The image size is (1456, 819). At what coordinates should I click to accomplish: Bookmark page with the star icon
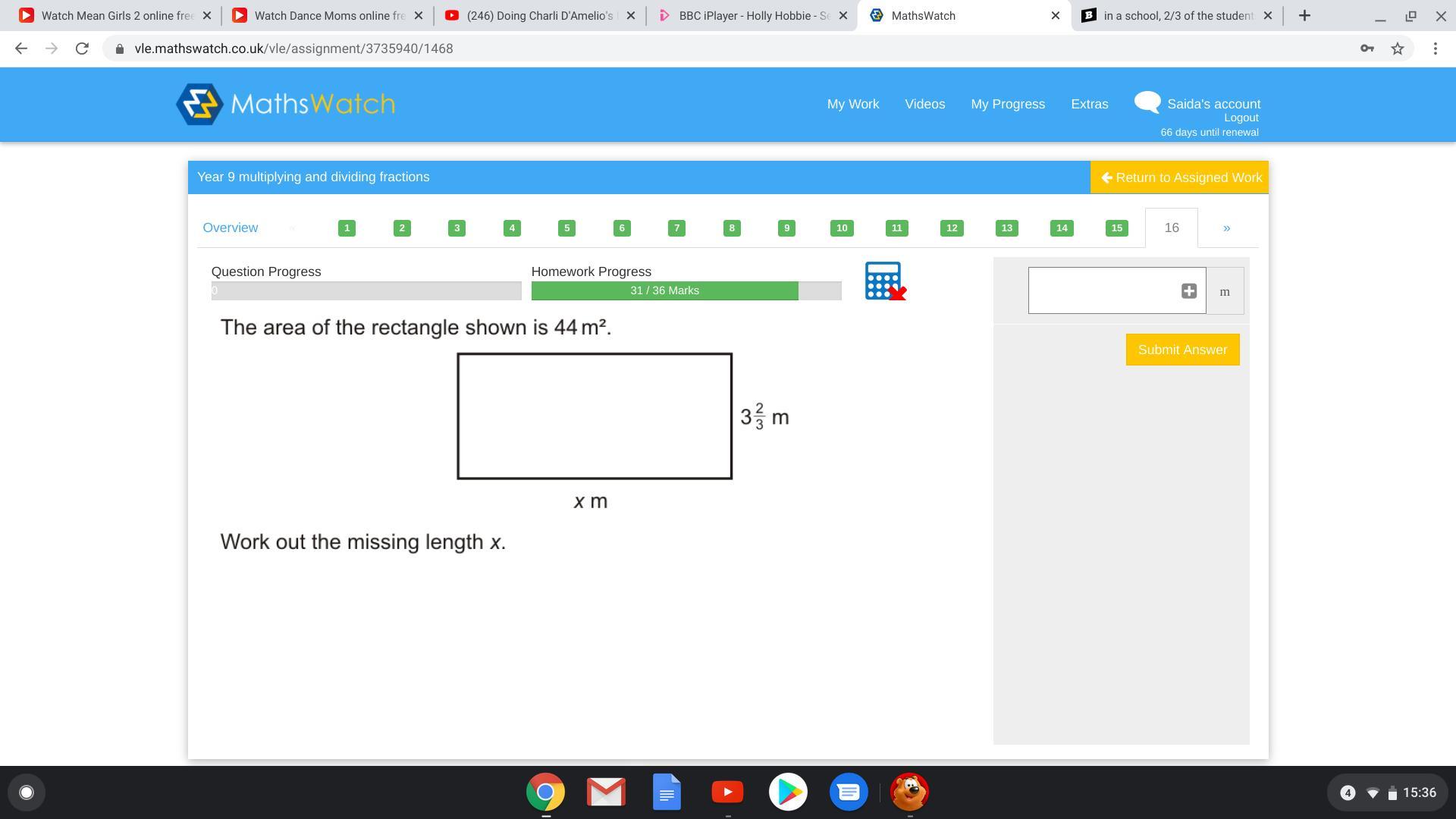point(1398,49)
